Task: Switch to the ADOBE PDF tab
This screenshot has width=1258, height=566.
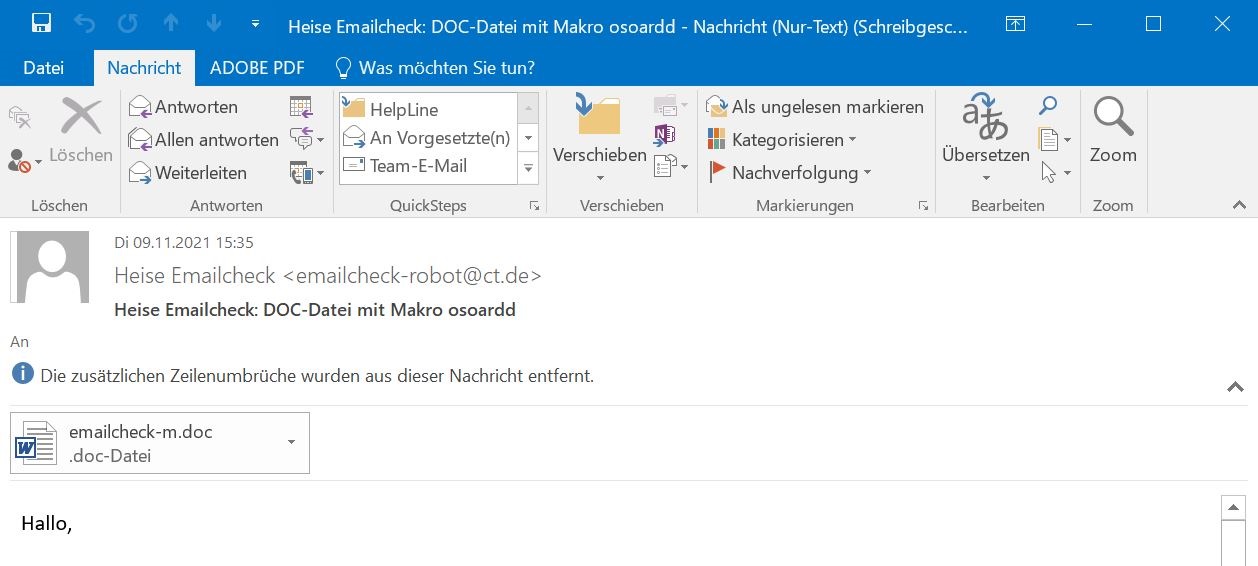Action: (x=257, y=68)
